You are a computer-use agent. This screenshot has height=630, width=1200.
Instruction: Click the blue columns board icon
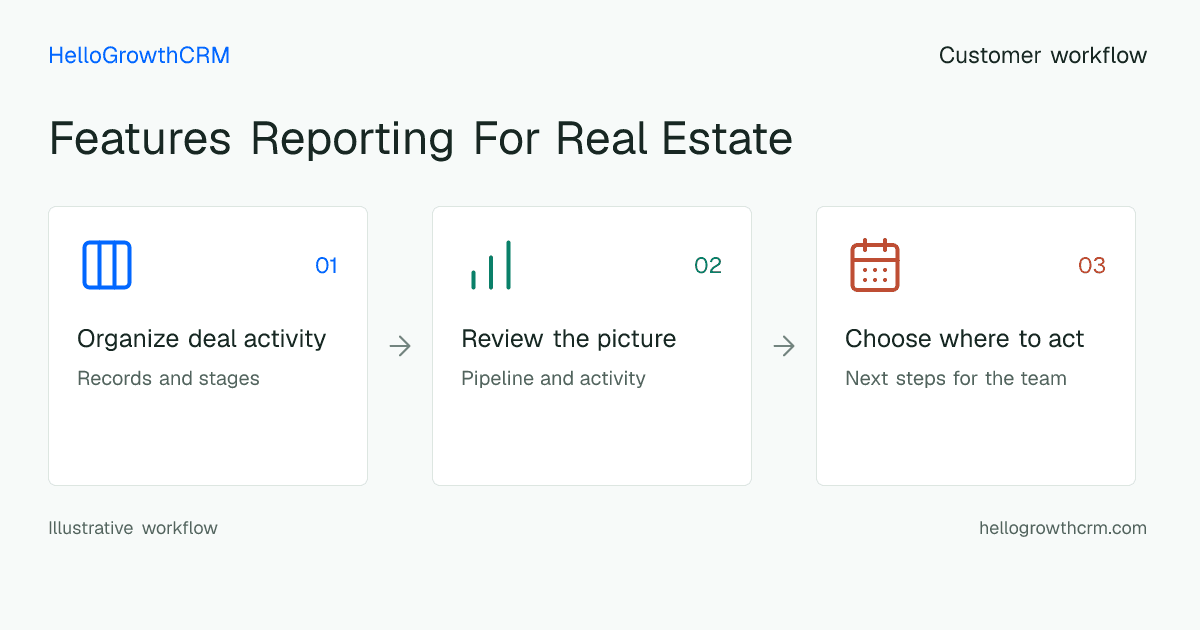pyautogui.click(x=107, y=265)
